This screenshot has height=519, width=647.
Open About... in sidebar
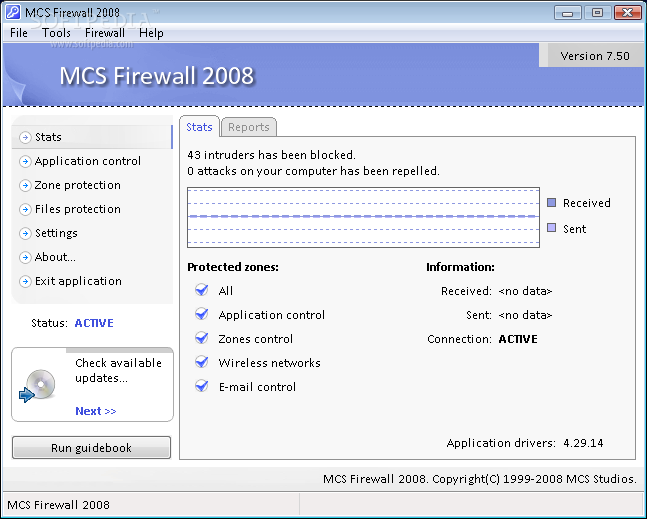[55, 257]
